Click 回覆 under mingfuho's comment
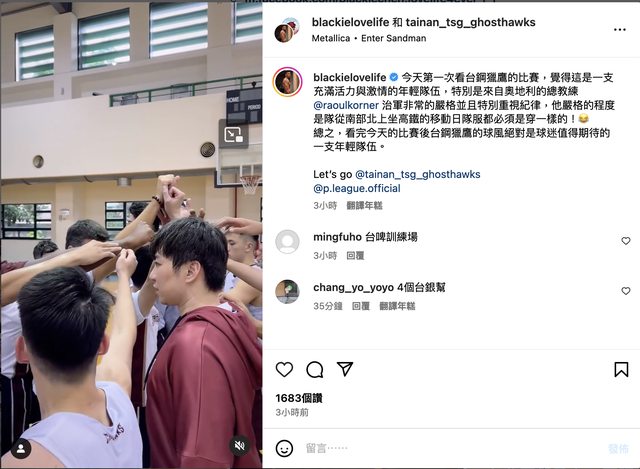 tap(355, 256)
